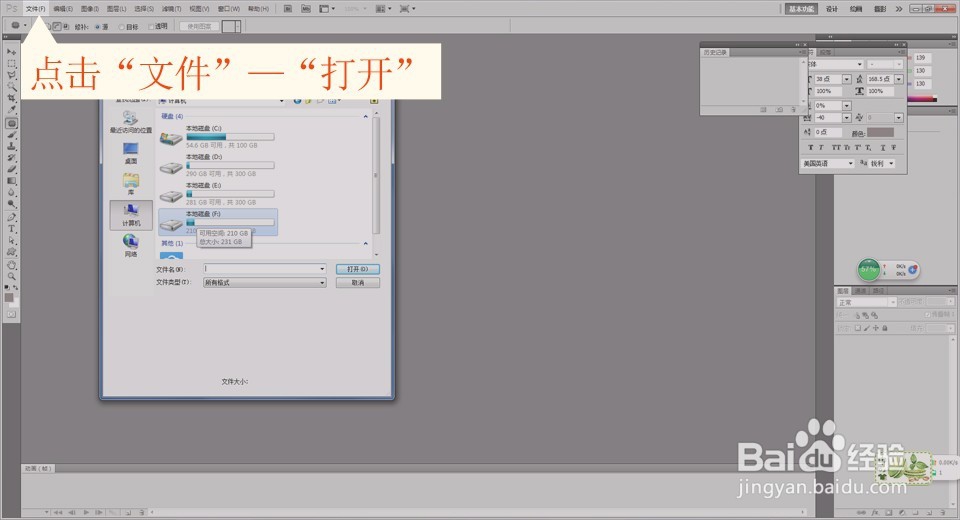Select the Gradient tool
The image size is (960, 520).
tap(11, 181)
